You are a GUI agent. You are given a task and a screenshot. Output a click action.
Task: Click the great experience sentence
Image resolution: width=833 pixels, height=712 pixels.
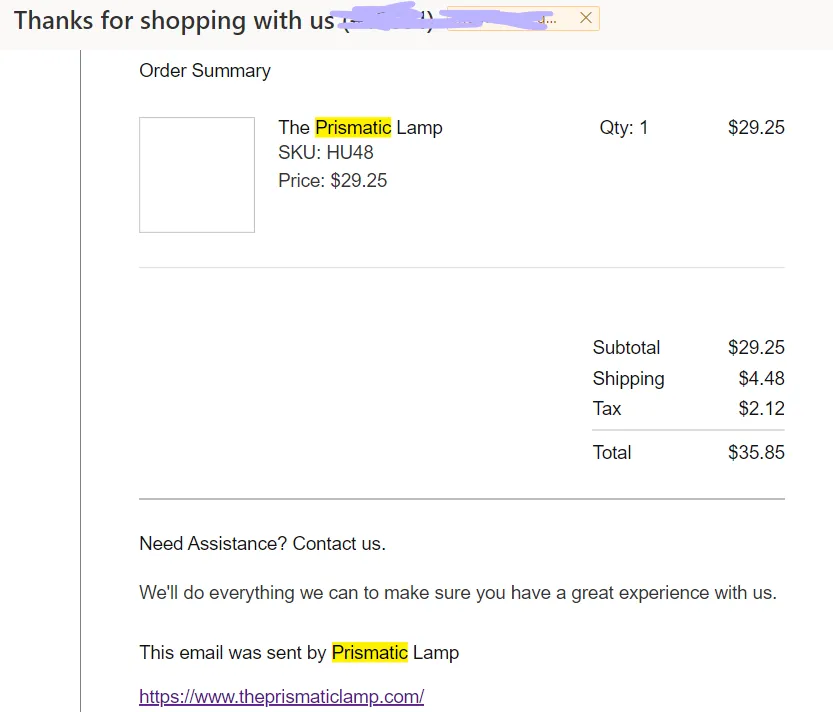(458, 592)
